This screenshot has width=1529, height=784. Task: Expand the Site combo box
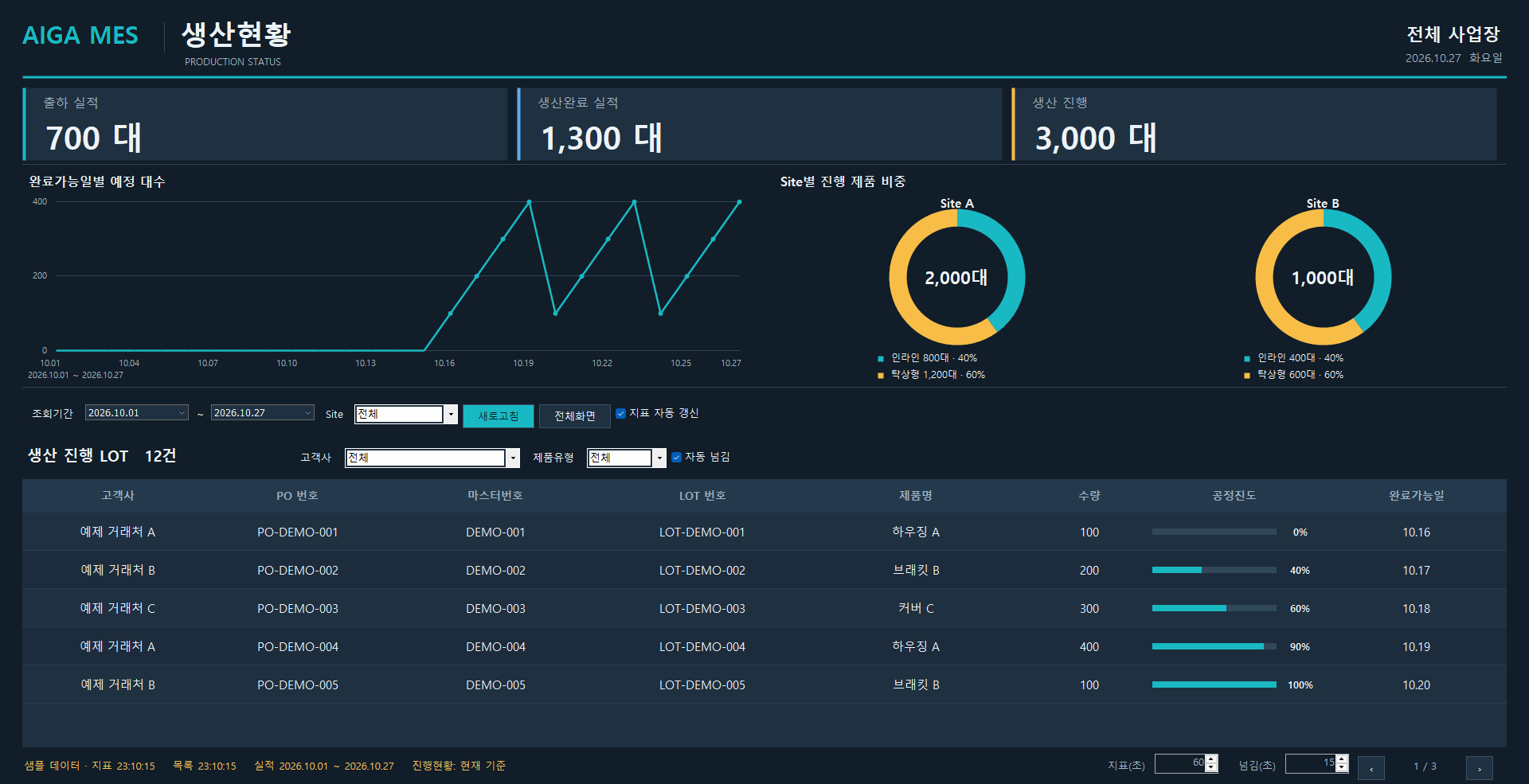tap(451, 414)
